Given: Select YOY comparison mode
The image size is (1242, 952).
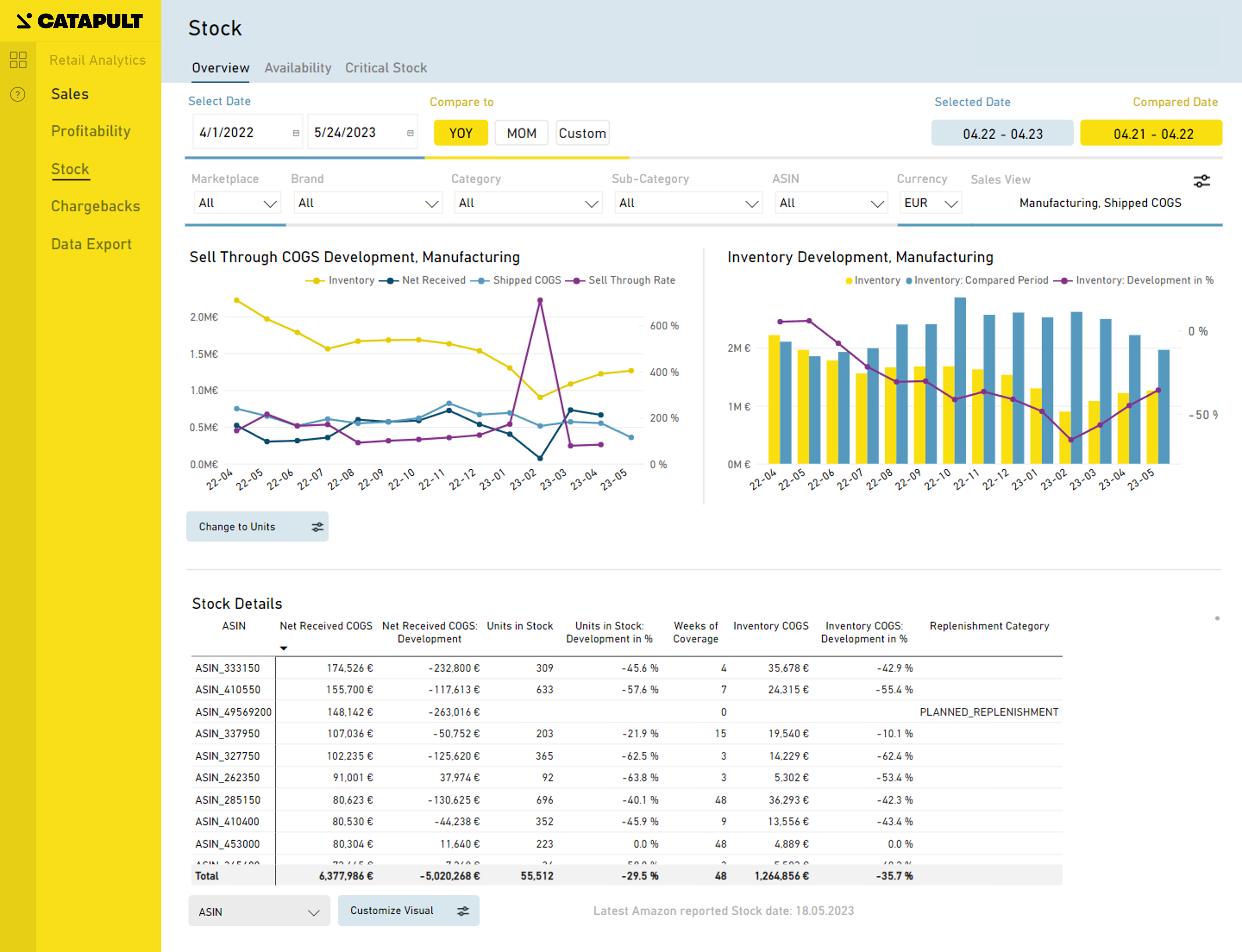Looking at the screenshot, I should (460, 133).
